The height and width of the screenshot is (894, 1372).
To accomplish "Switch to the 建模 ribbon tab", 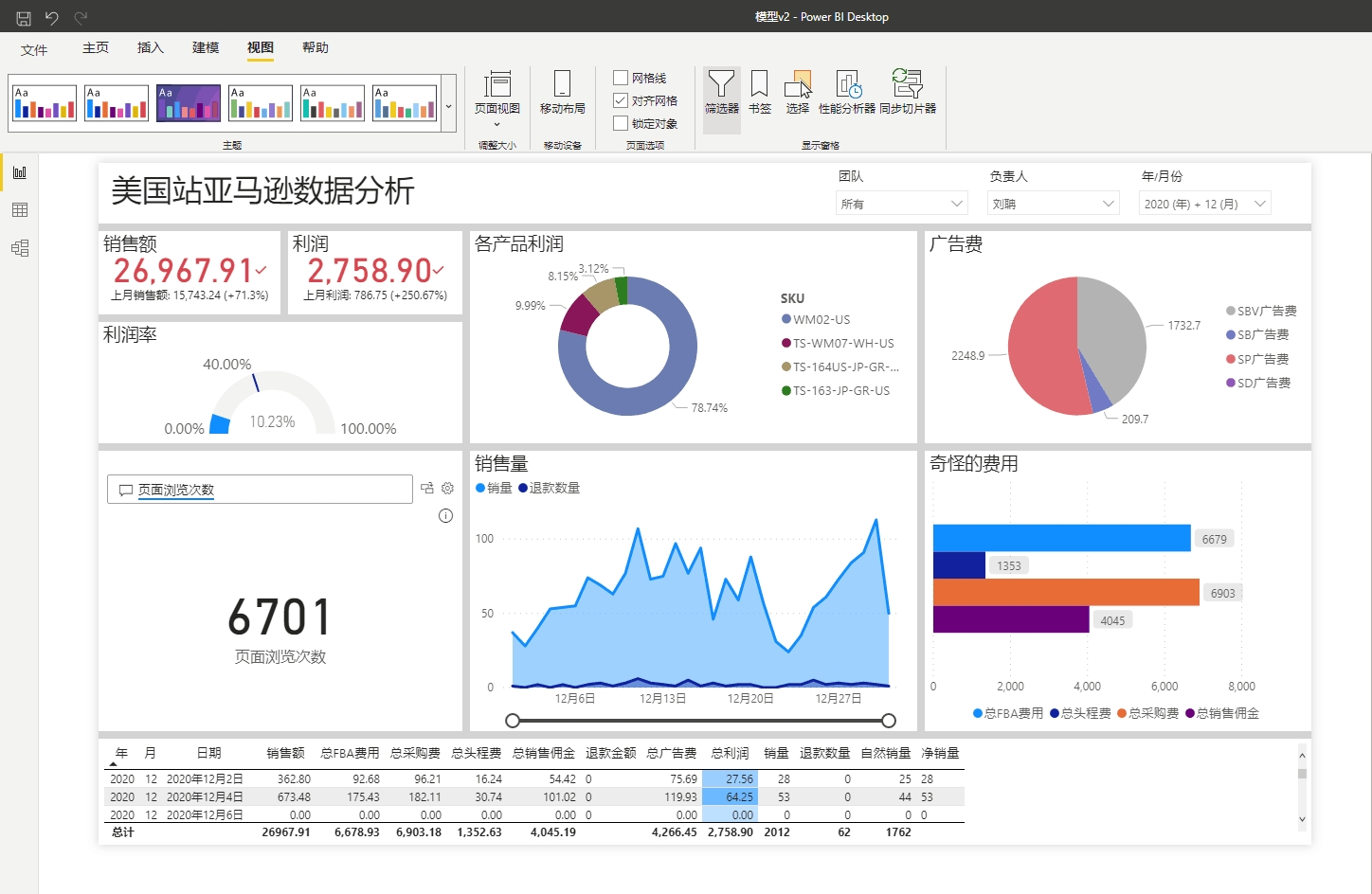I will pyautogui.click(x=205, y=47).
